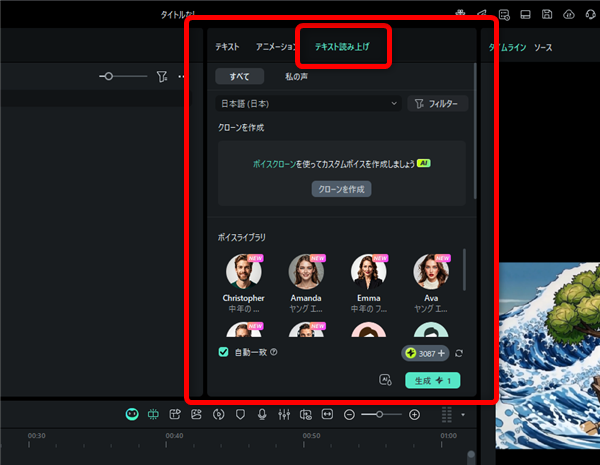
Task: Uncheck the 自動一致 checkbox
Action: point(224,352)
